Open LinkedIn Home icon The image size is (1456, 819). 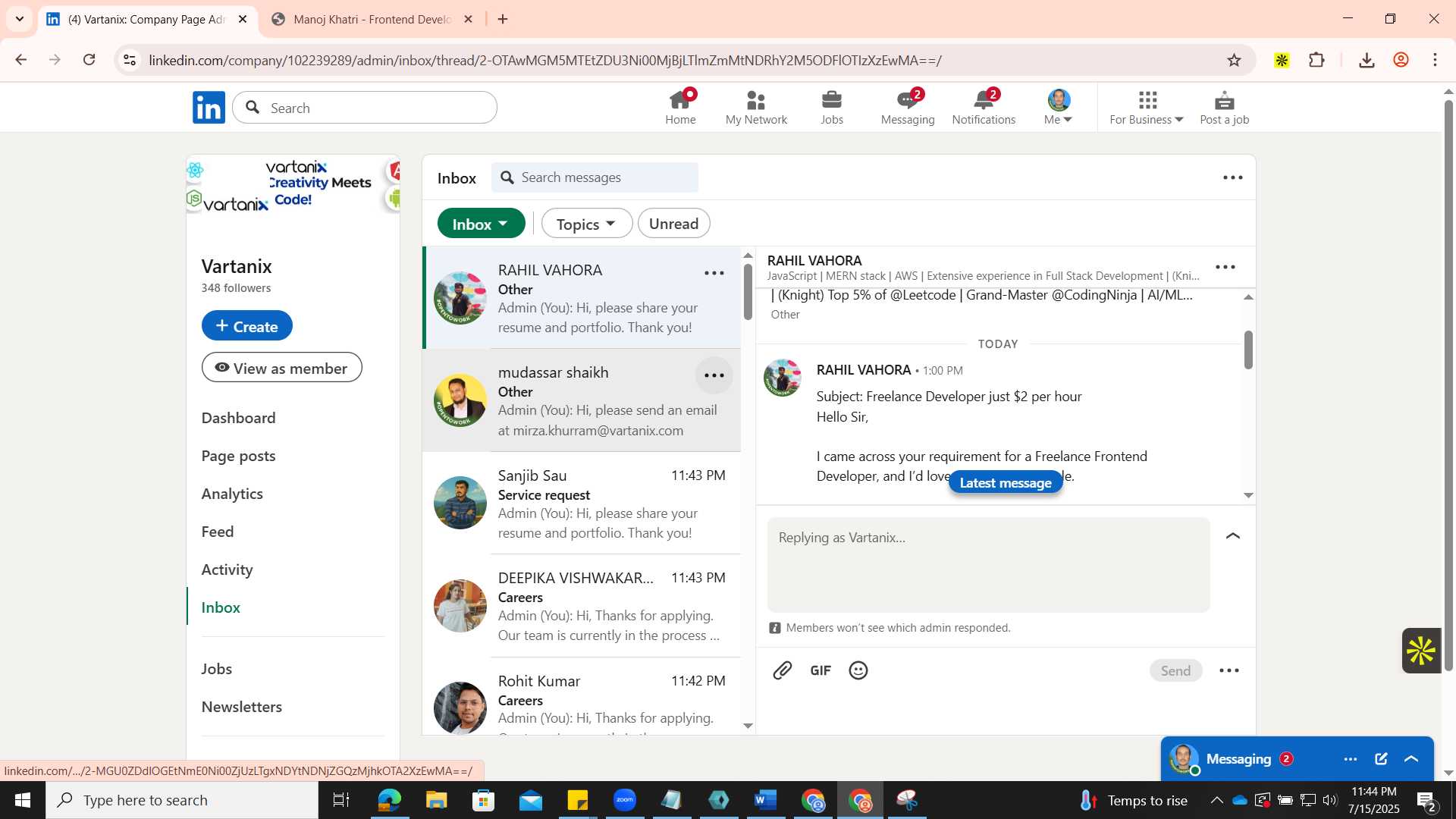[680, 107]
